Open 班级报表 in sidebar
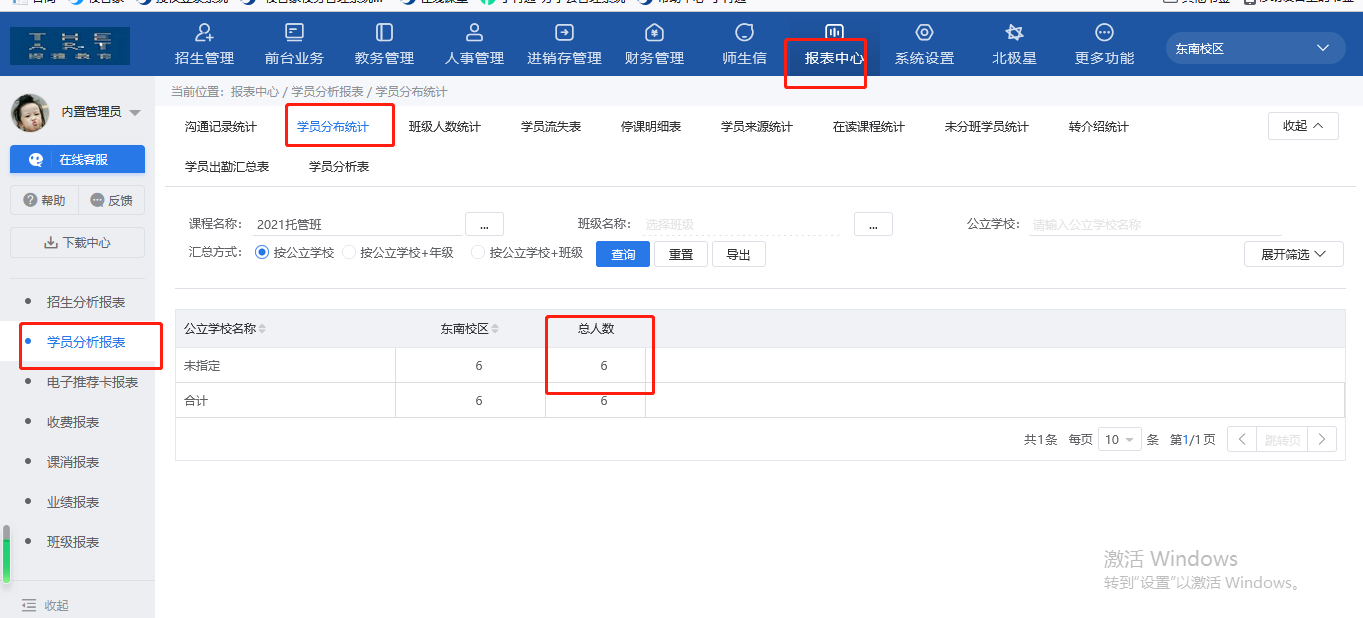Viewport: 1363px width, 618px height. tap(73, 542)
